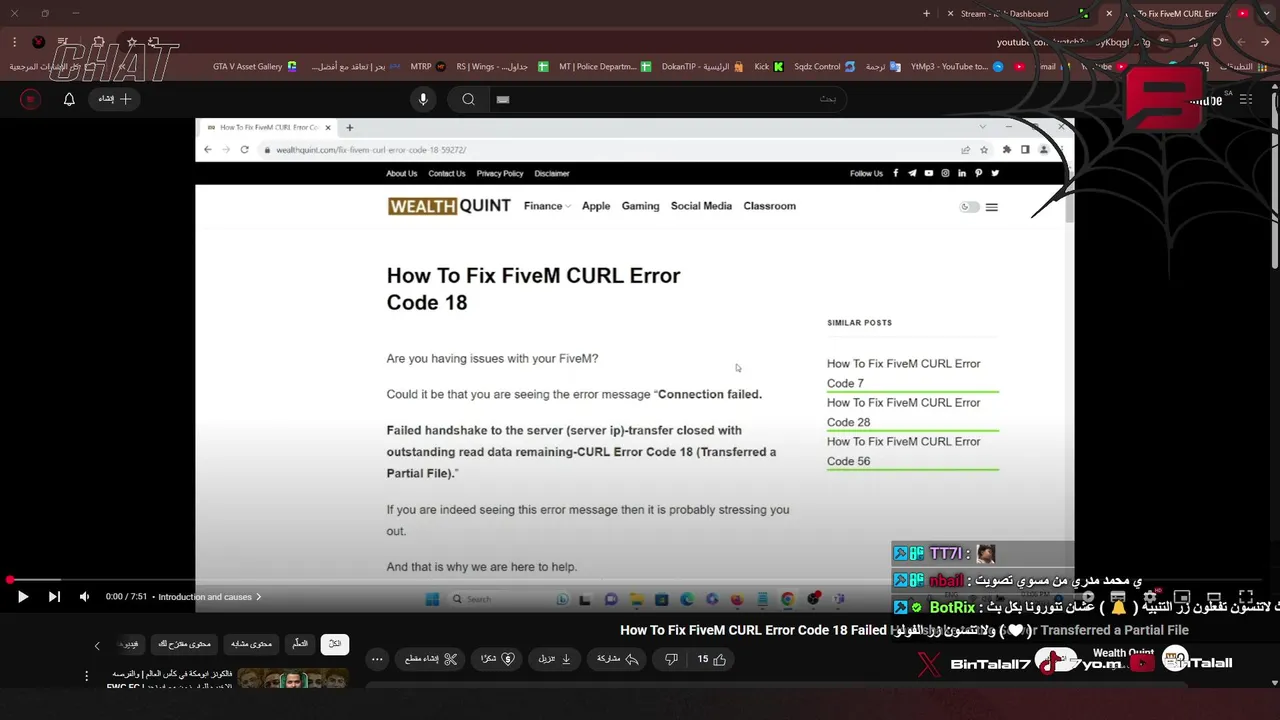Click the إنشاء create button
Image resolution: width=1280 pixels, height=720 pixels.
pos(115,99)
